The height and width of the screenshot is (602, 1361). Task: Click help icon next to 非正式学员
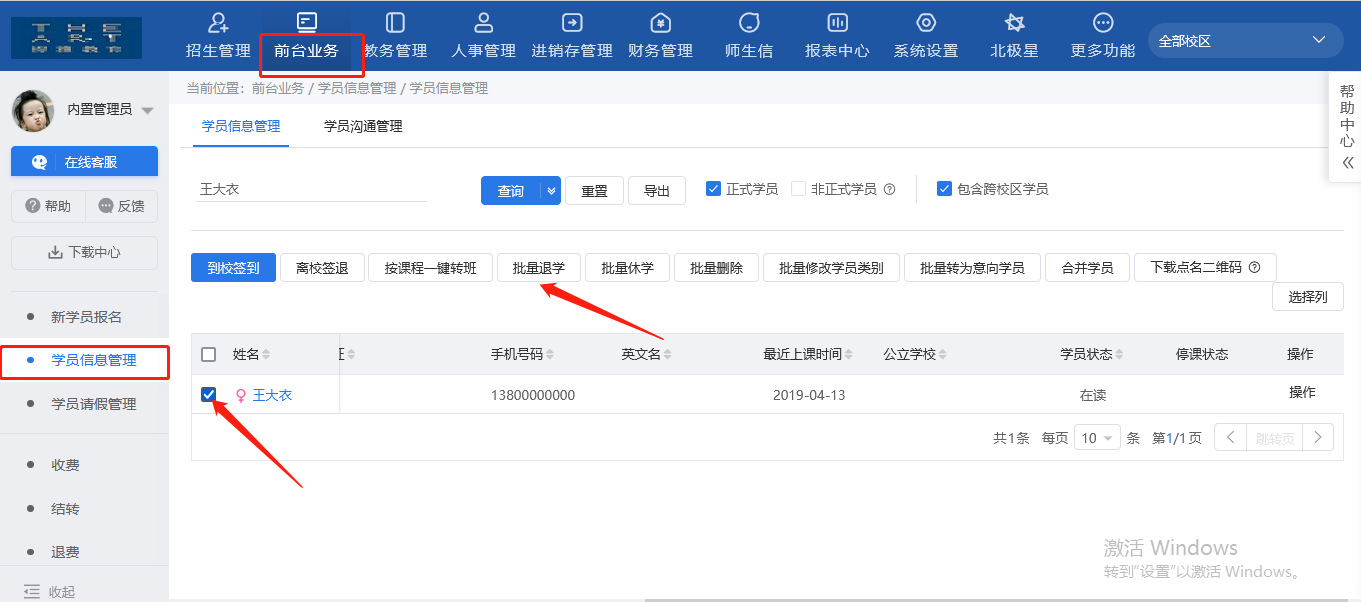point(889,189)
